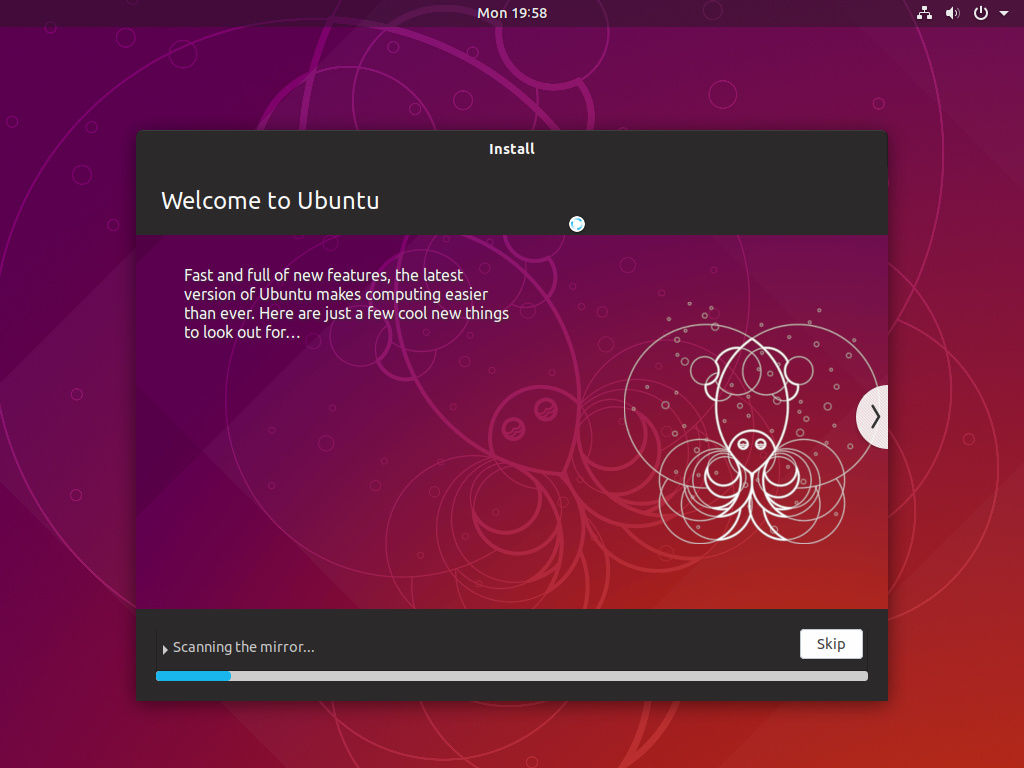The width and height of the screenshot is (1024, 768).
Task: Open the network connection icon in top bar
Action: [x=924, y=13]
